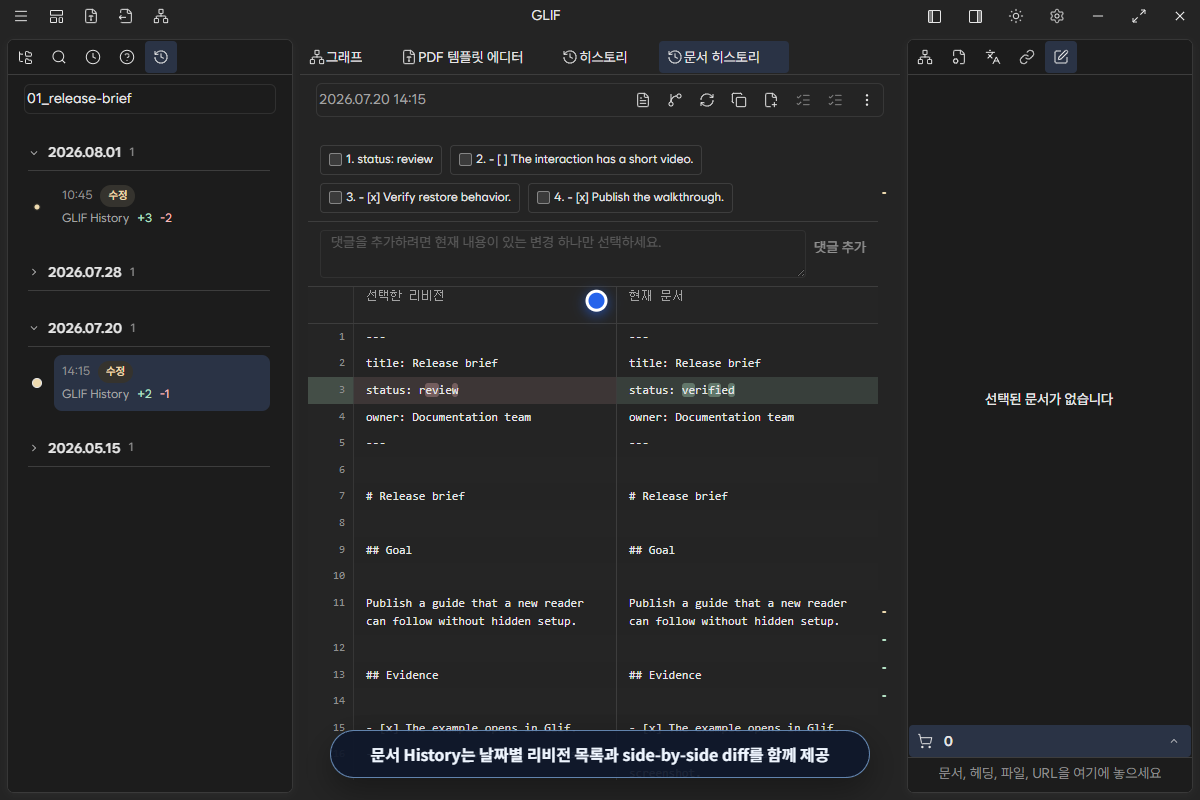Click the '선택된 문서가 없습니다' message

1049,399
